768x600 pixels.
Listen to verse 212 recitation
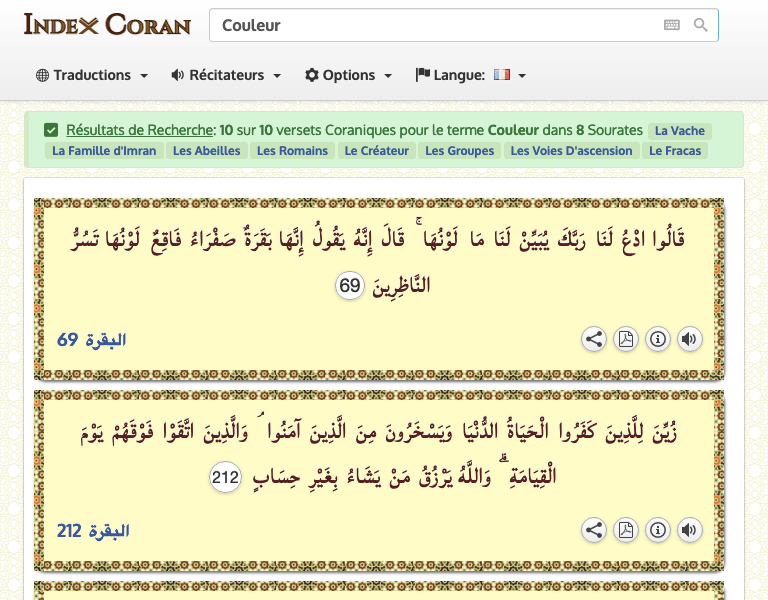(x=689, y=530)
